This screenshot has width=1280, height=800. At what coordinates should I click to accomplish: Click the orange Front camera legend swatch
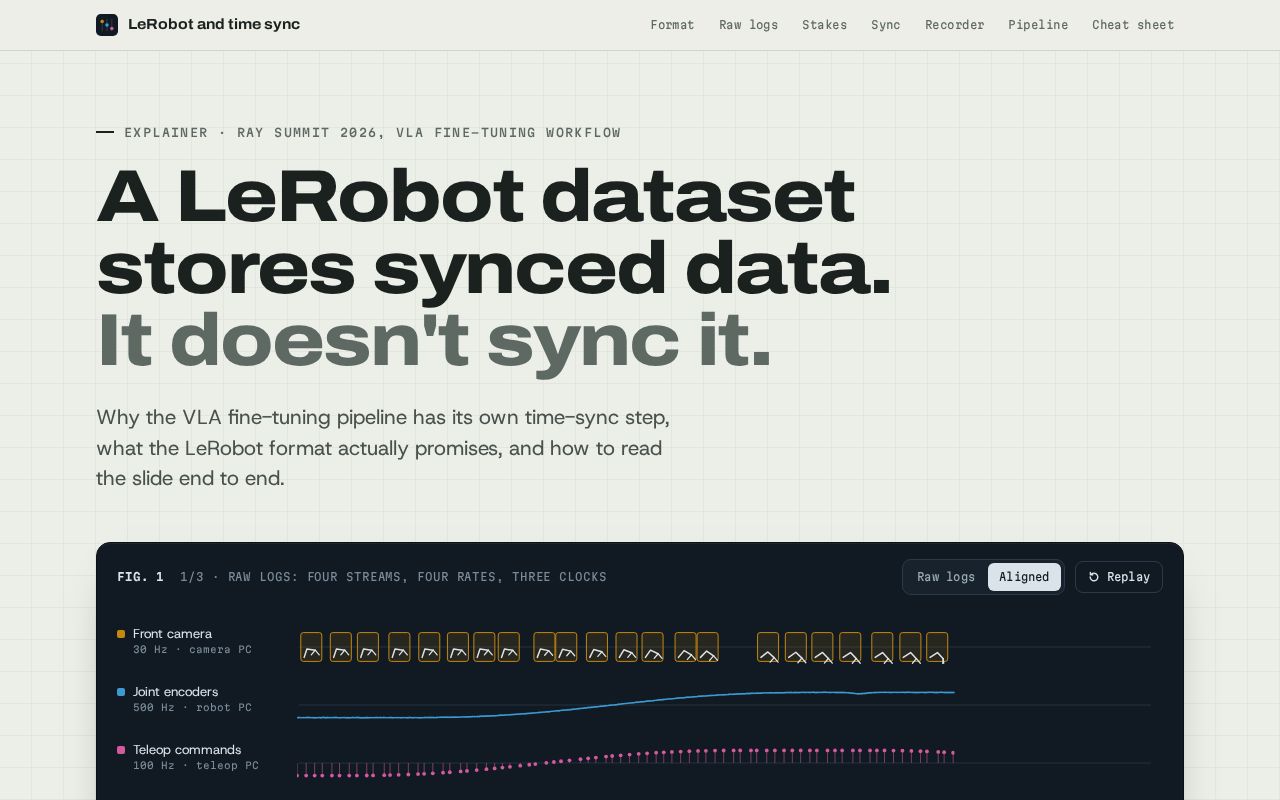tap(121, 634)
